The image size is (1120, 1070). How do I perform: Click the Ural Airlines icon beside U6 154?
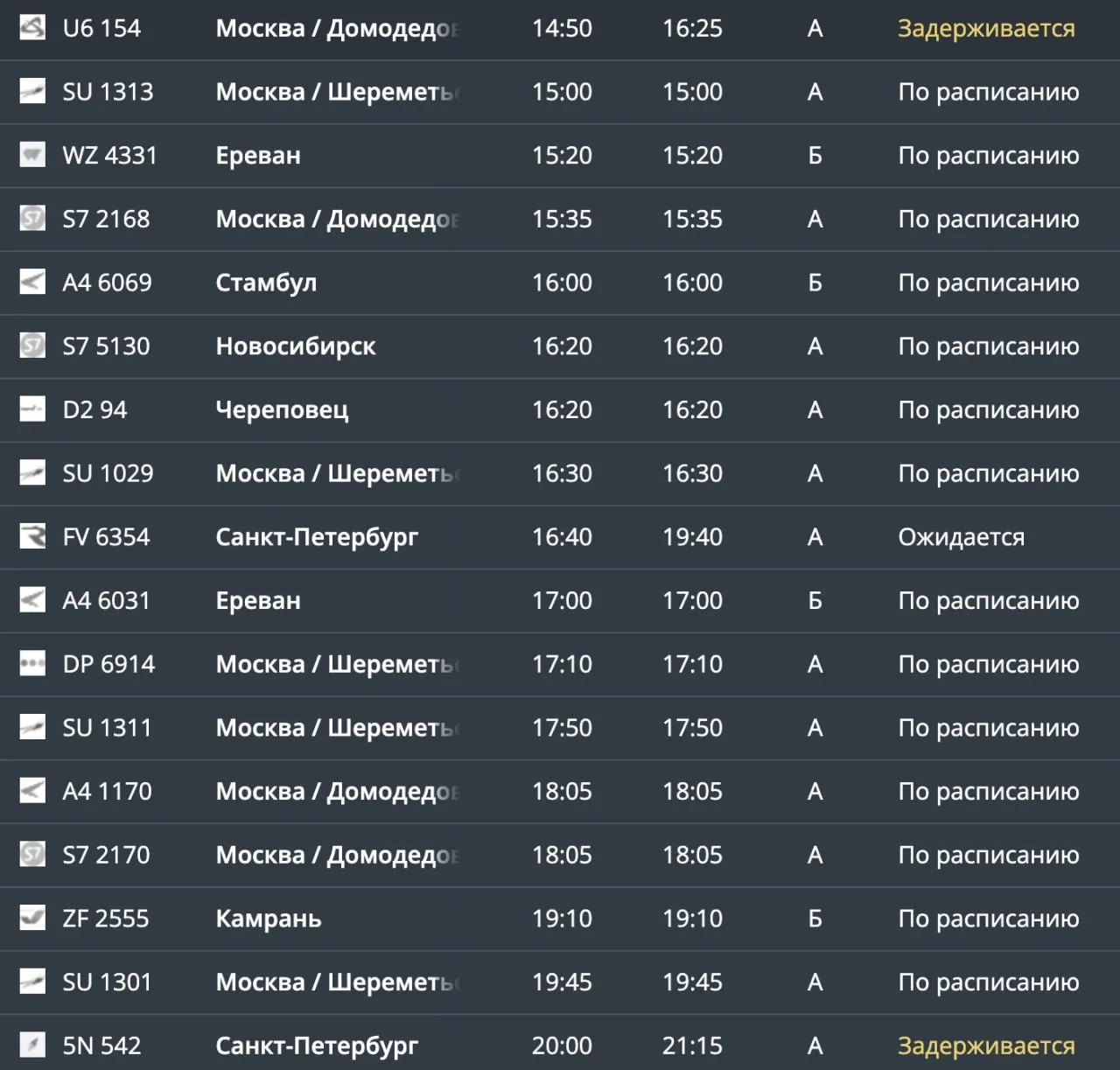(32, 28)
